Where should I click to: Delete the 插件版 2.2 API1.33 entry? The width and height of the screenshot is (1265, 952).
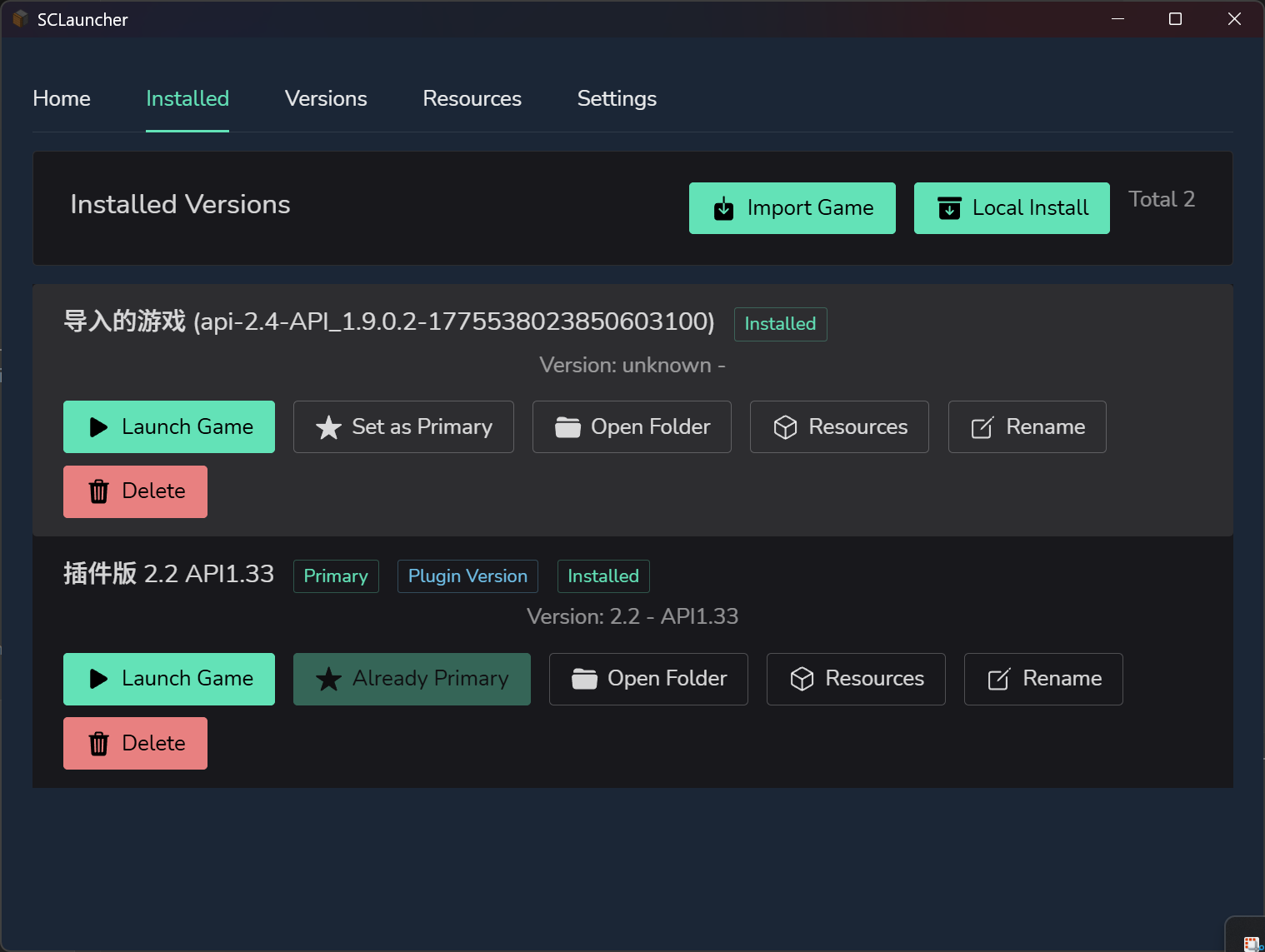[135, 743]
